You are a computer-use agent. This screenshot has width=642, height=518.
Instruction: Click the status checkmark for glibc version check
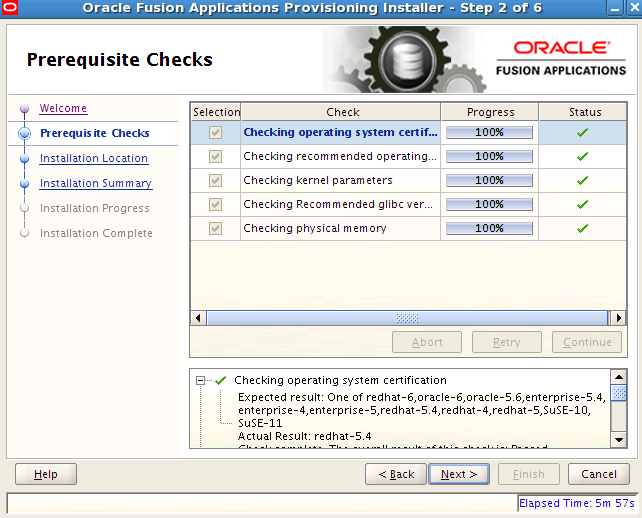pos(583,204)
